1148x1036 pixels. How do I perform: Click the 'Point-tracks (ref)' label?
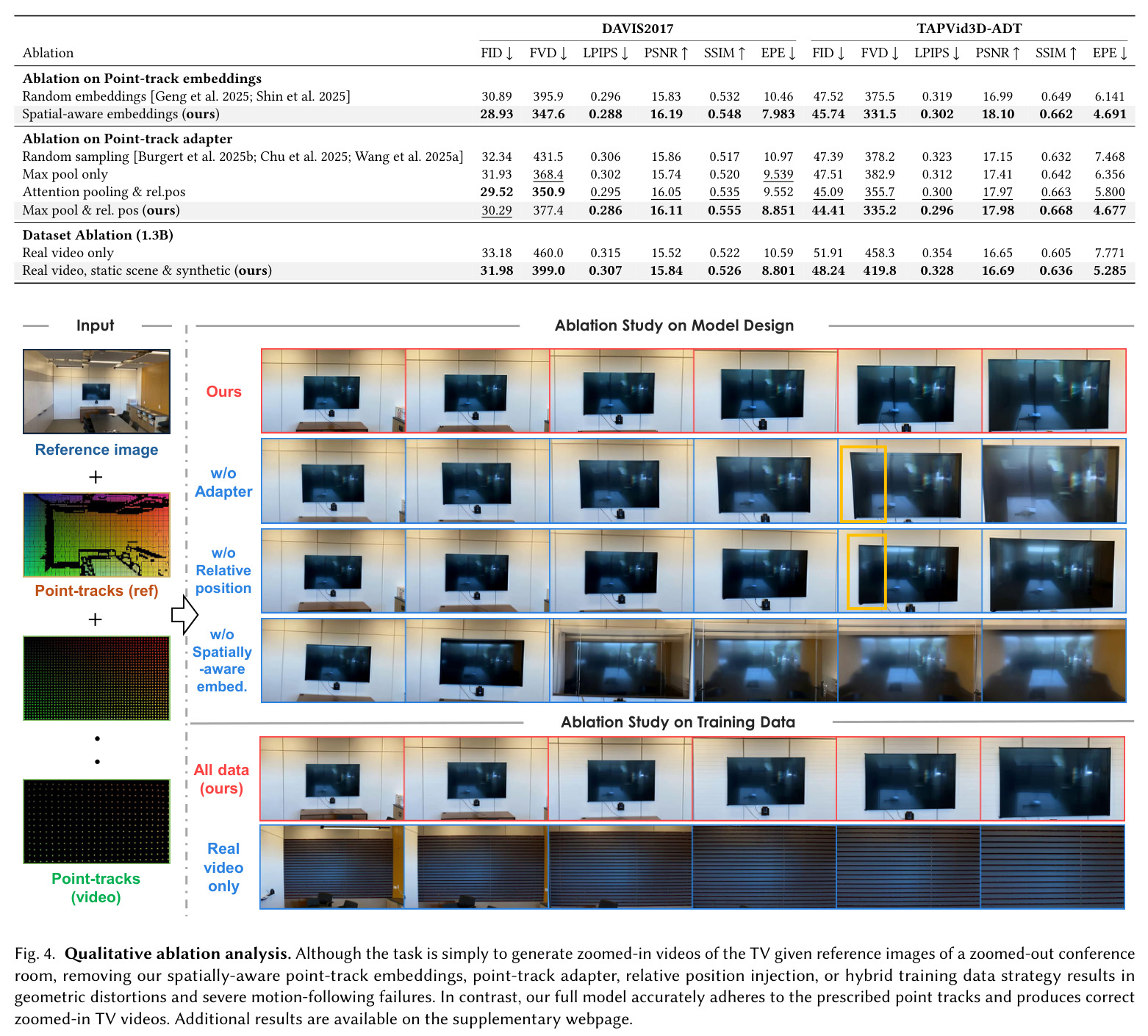(96, 591)
